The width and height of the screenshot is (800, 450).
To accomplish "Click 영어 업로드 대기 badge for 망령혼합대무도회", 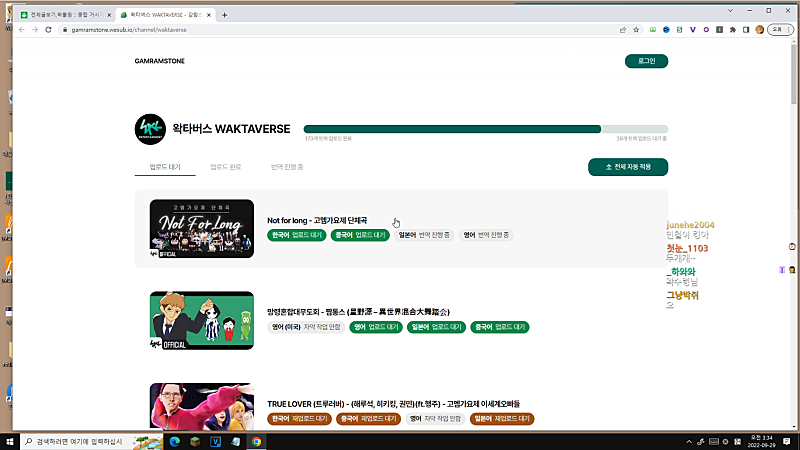I will coord(376,327).
